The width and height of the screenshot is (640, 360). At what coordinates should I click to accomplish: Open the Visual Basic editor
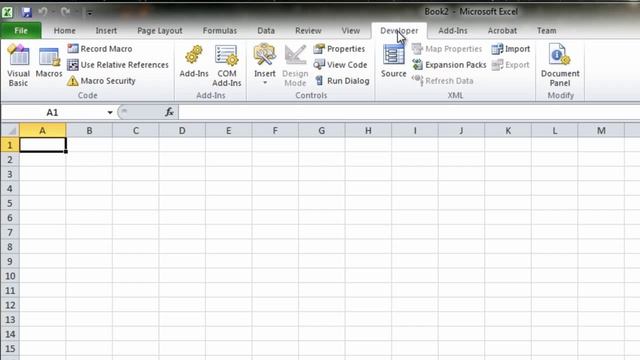[x=18, y=65]
